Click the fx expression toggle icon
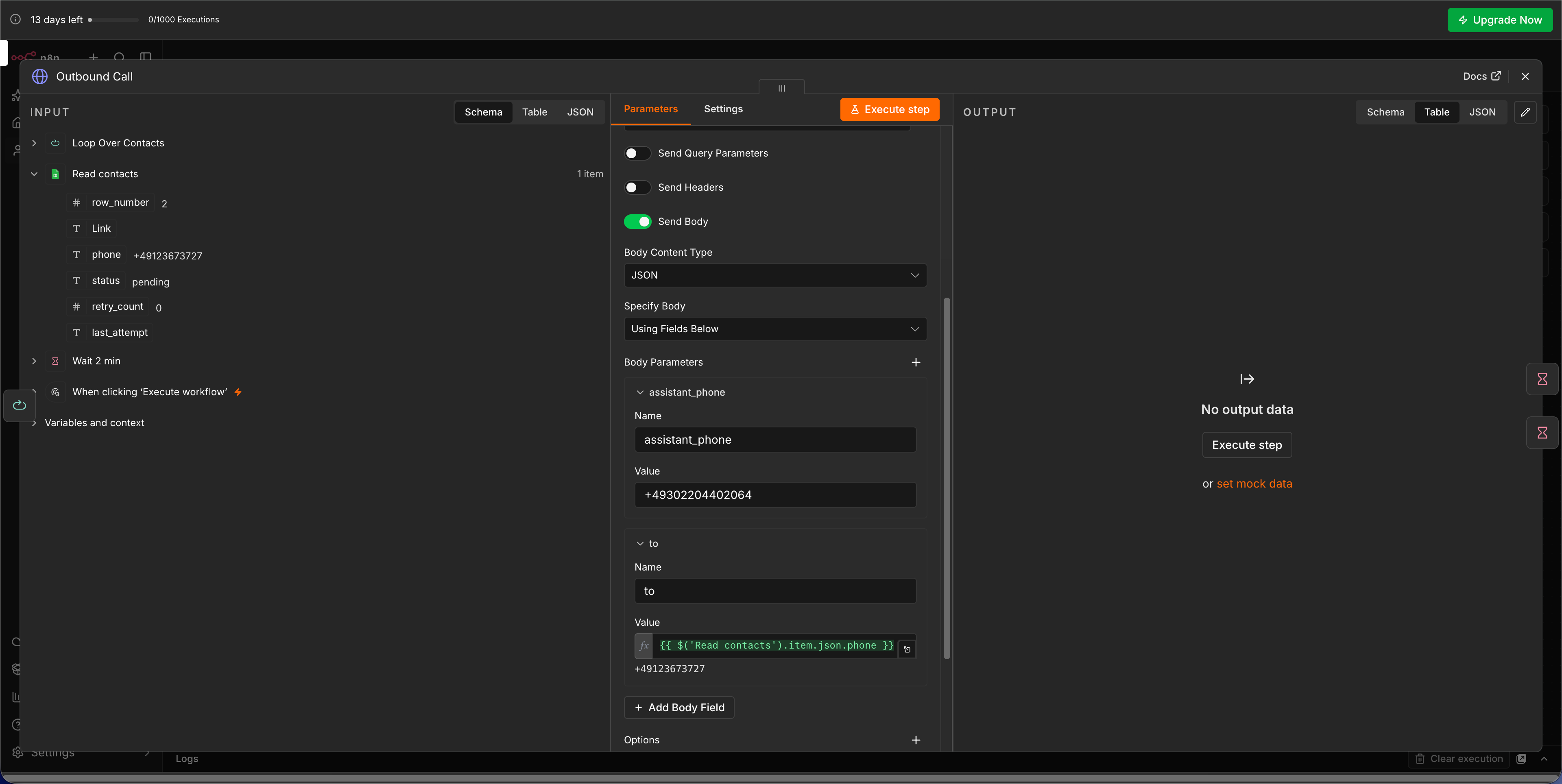The image size is (1562, 784). 644,646
